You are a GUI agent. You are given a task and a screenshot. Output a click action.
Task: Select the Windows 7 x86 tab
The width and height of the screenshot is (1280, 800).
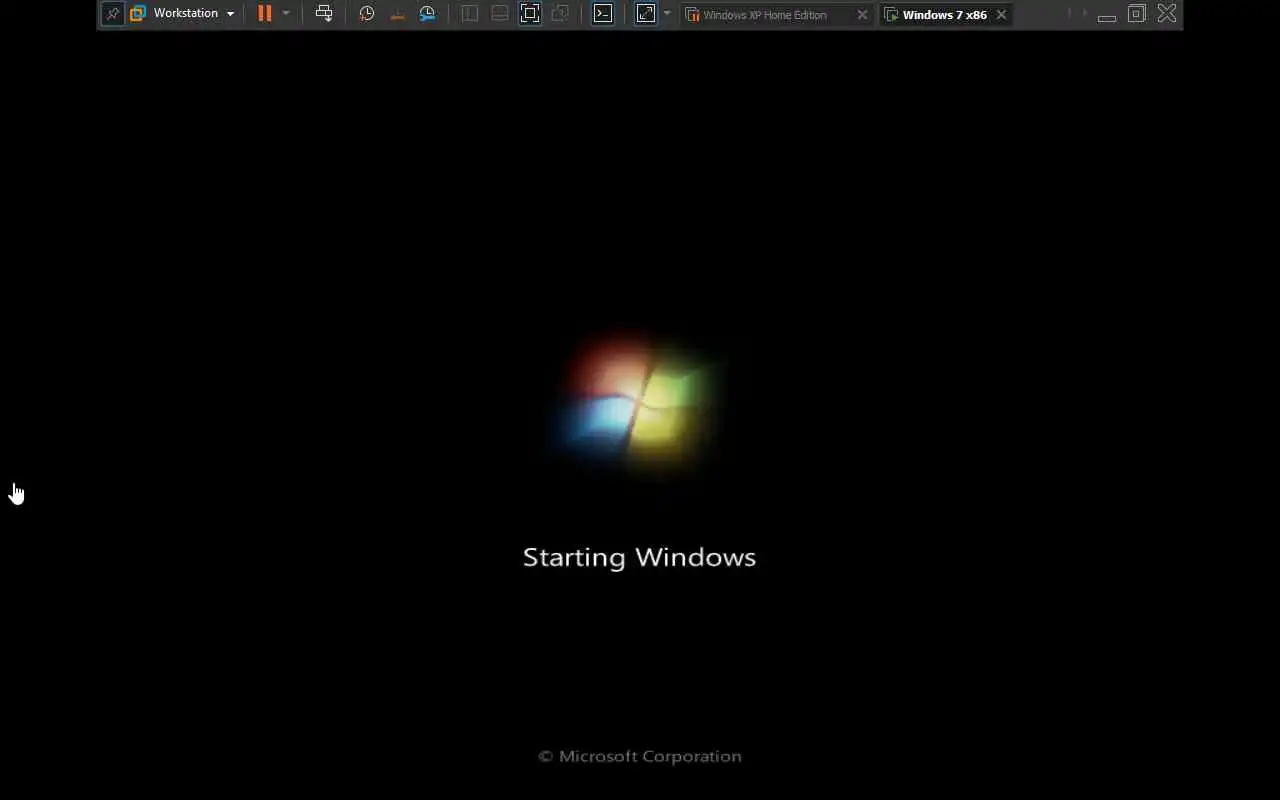945,15
